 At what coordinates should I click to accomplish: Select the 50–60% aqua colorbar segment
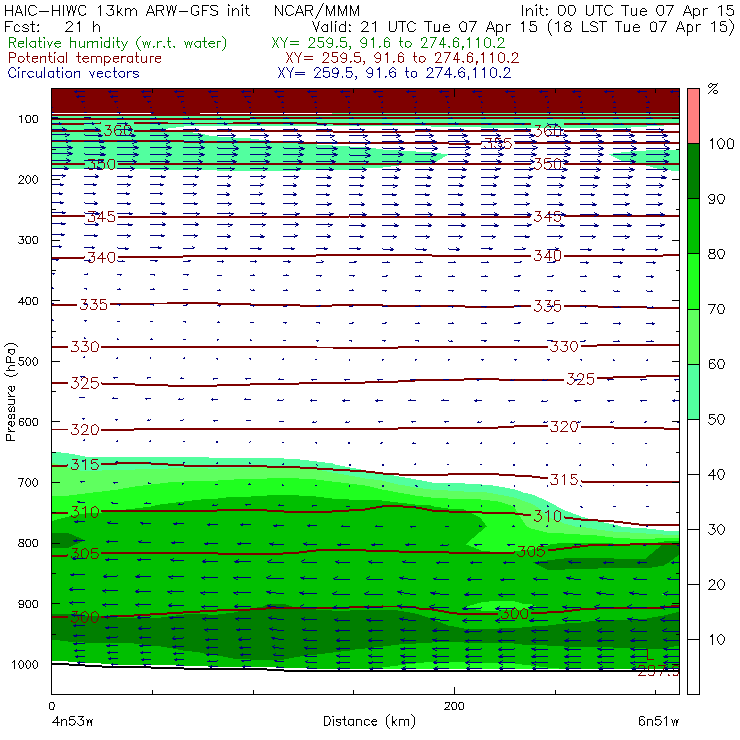[x=693, y=391]
